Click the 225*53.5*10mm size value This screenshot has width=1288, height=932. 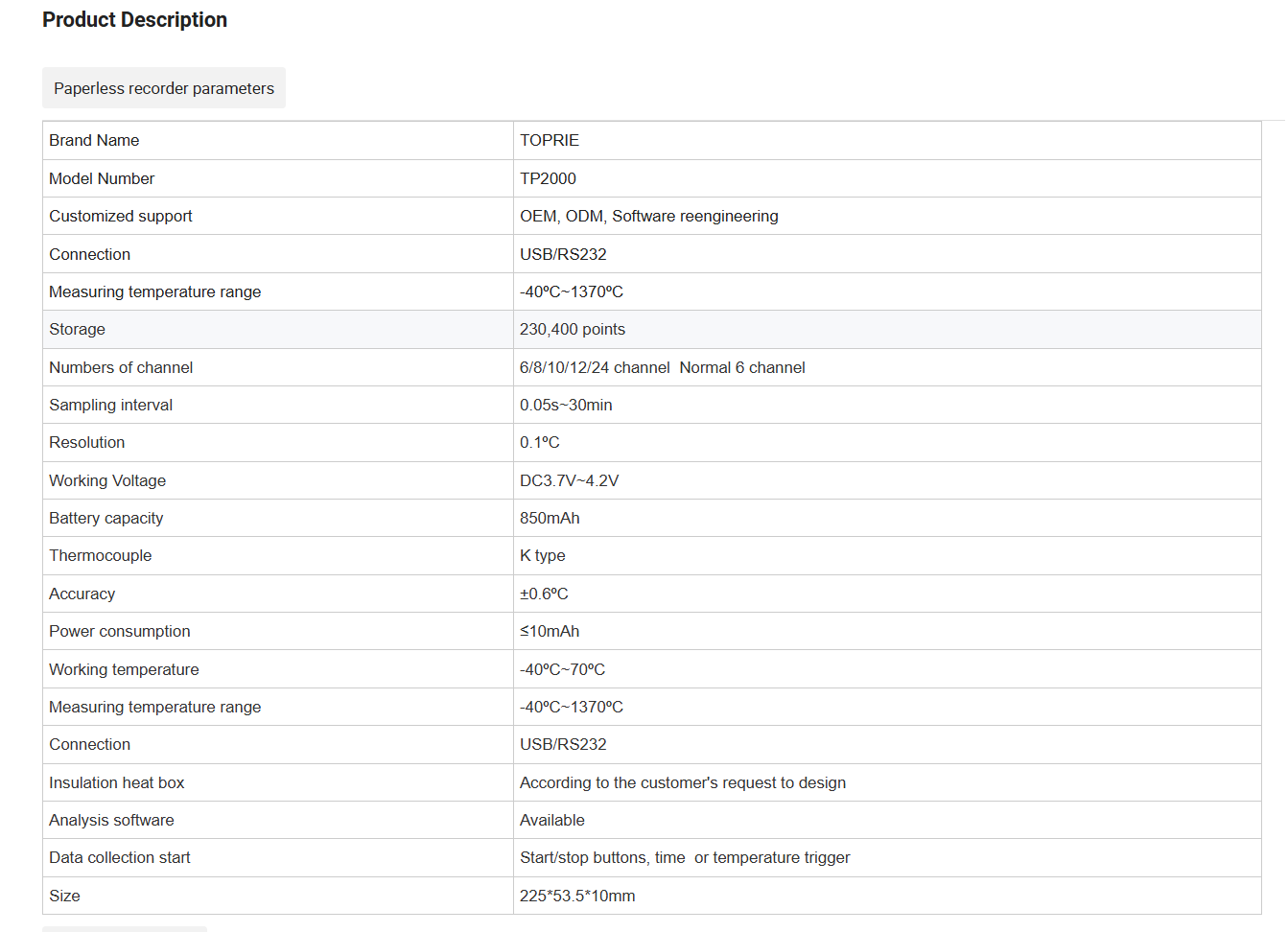[x=577, y=896]
